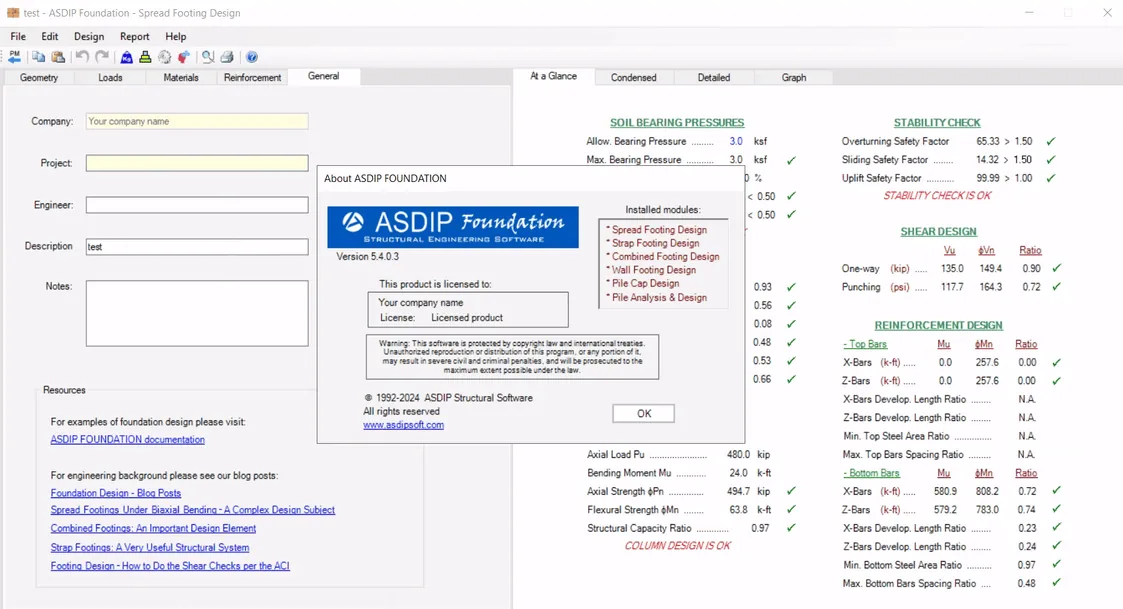1123x609 pixels.
Task: Open Strap Footings: A Very Useful Structural System link
Action: click(150, 547)
